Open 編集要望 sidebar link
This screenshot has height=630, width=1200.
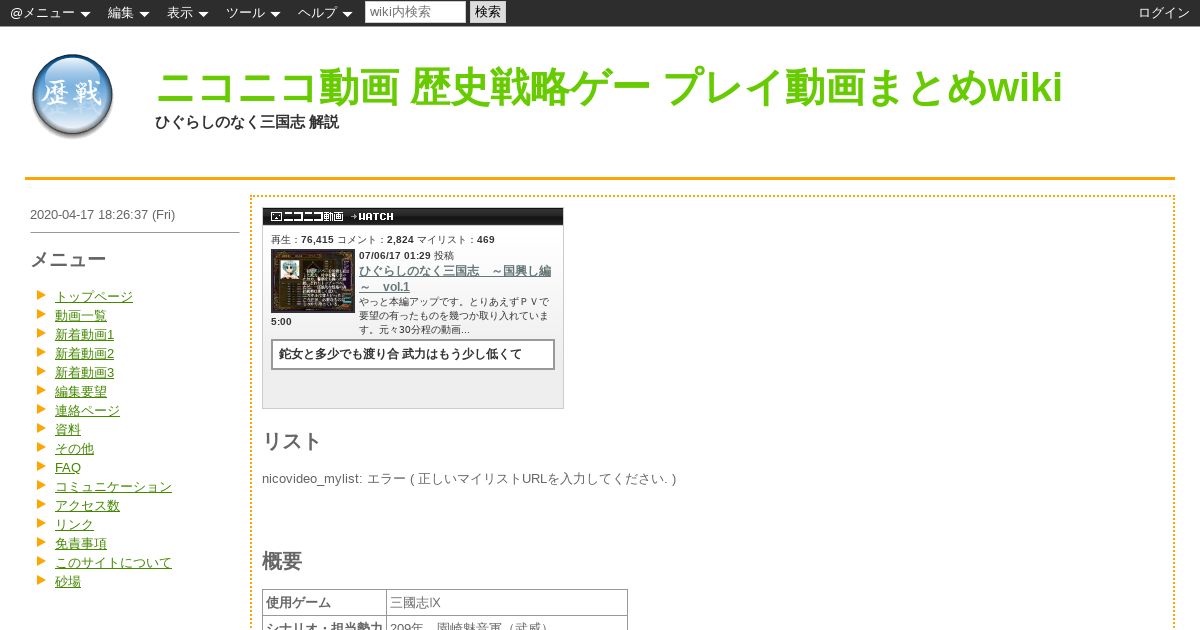point(81,392)
